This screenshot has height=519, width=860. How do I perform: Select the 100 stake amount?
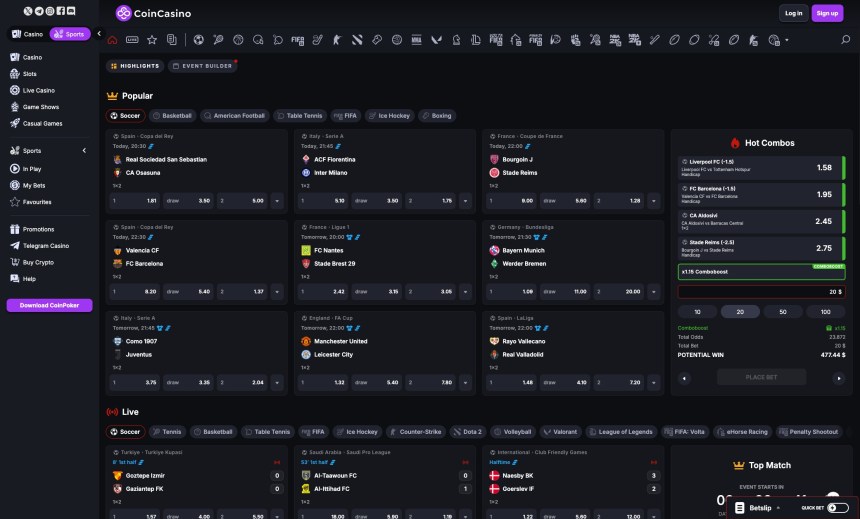(x=825, y=312)
